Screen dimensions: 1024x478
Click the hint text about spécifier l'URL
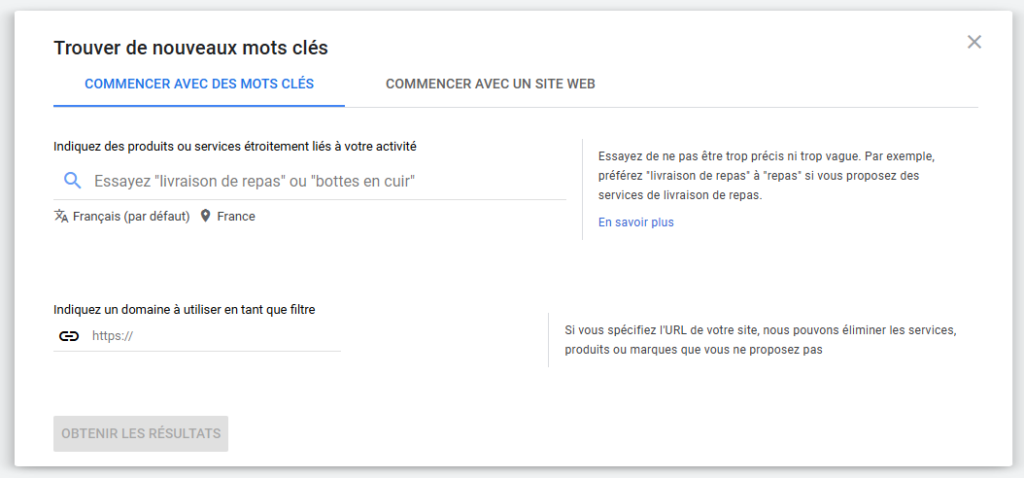(x=761, y=330)
